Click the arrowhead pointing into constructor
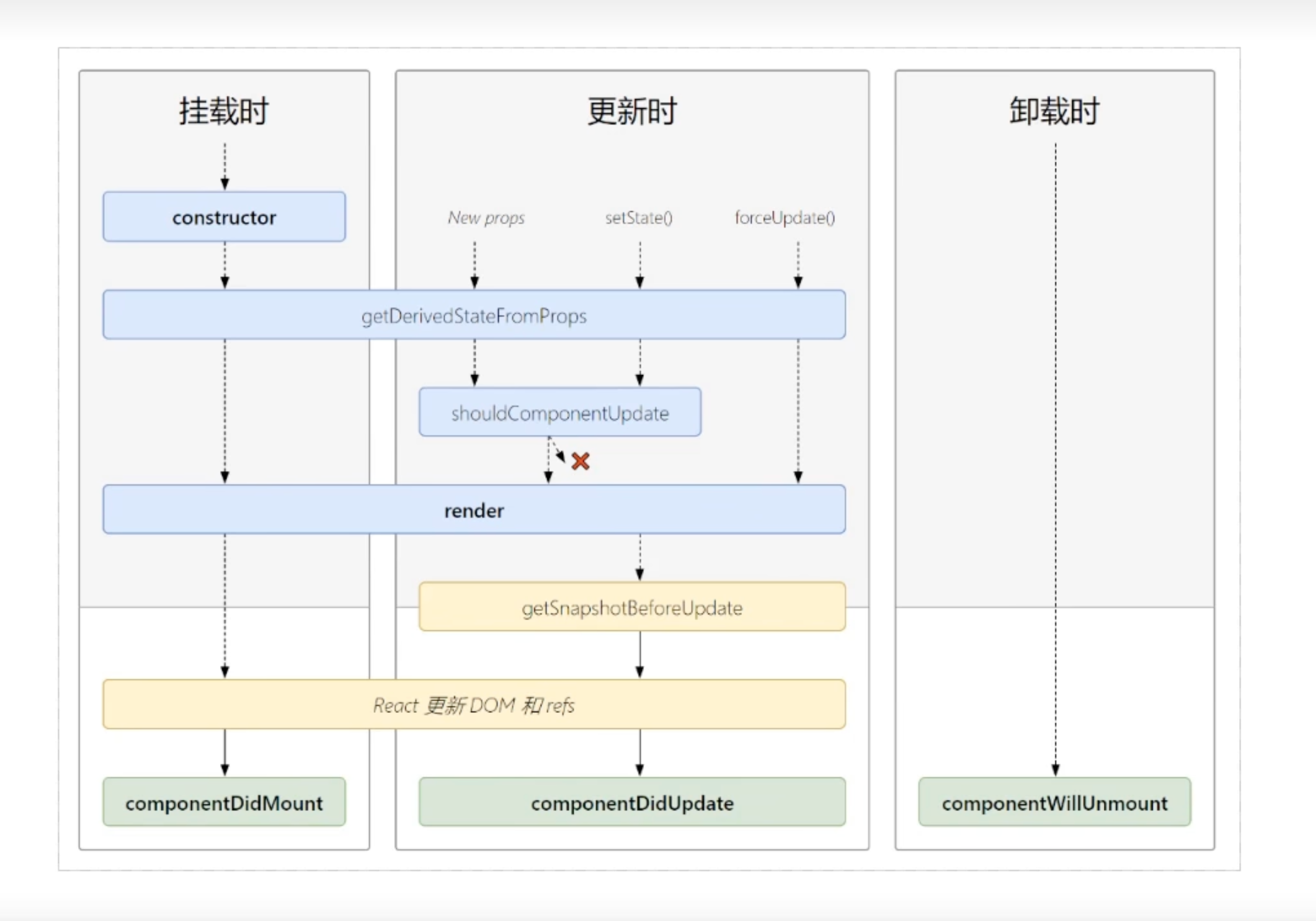Image resolution: width=1316 pixels, height=921 pixels. [225, 183]
